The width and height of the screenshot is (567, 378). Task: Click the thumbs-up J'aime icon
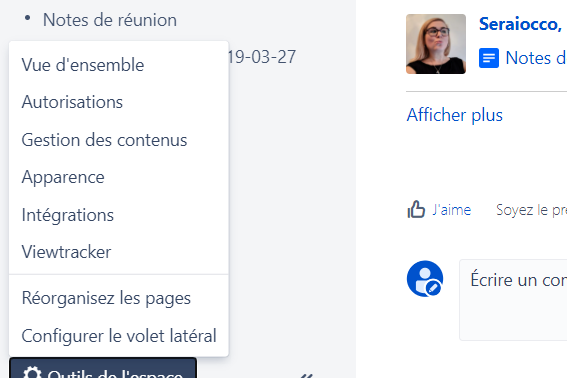coord(416,209)
